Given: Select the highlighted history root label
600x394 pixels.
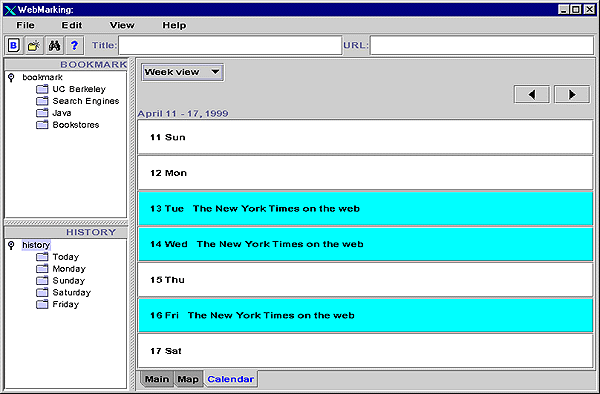Looking at the screenshot, I should click(x=36, y=245).
